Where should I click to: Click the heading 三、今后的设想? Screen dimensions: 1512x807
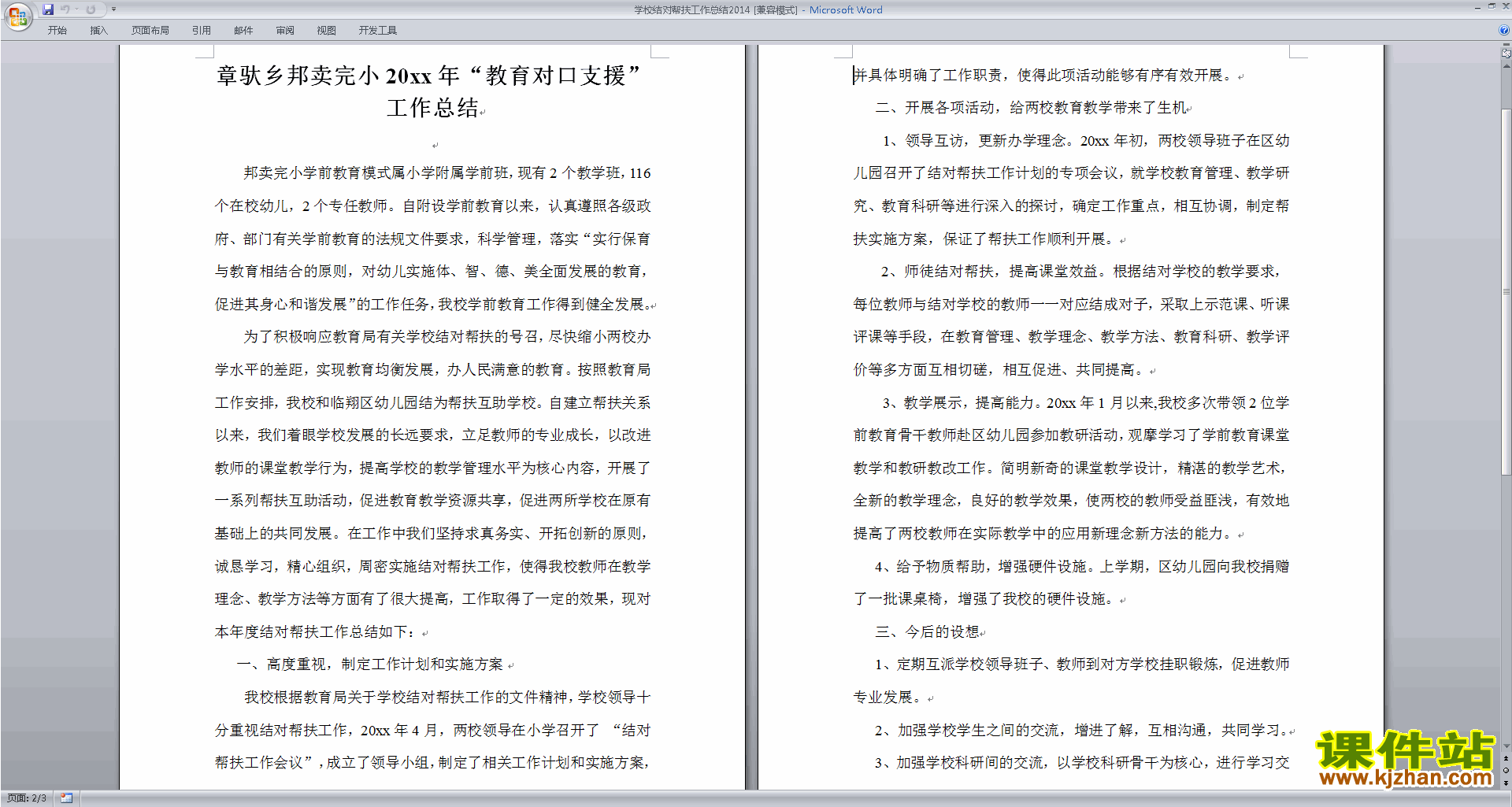click(x=927, y=631)
